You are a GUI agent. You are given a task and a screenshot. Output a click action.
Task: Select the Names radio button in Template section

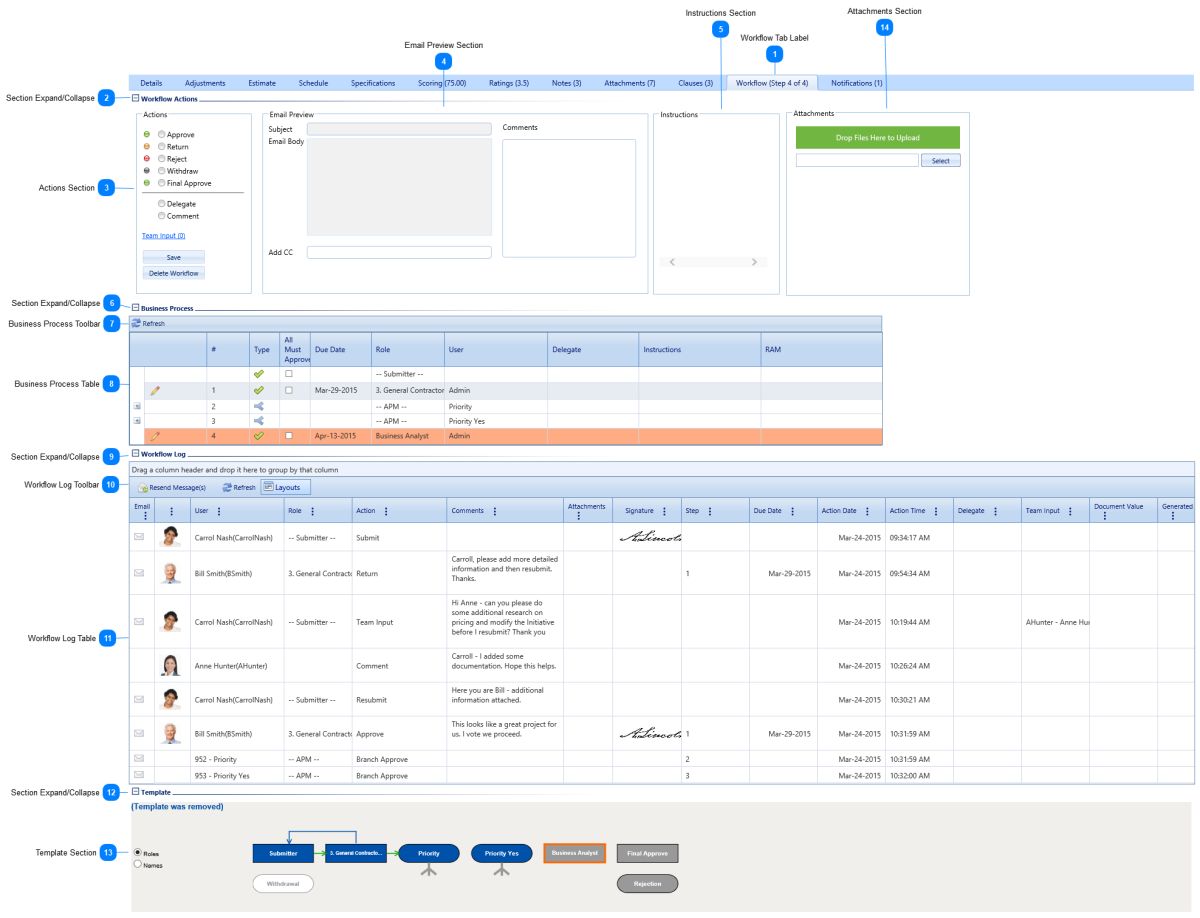pyautogui.click(x=137, y=864)
